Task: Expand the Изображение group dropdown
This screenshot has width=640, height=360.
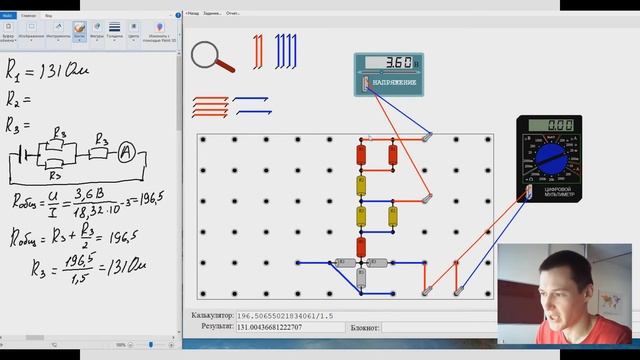Action: coord(31,32)
